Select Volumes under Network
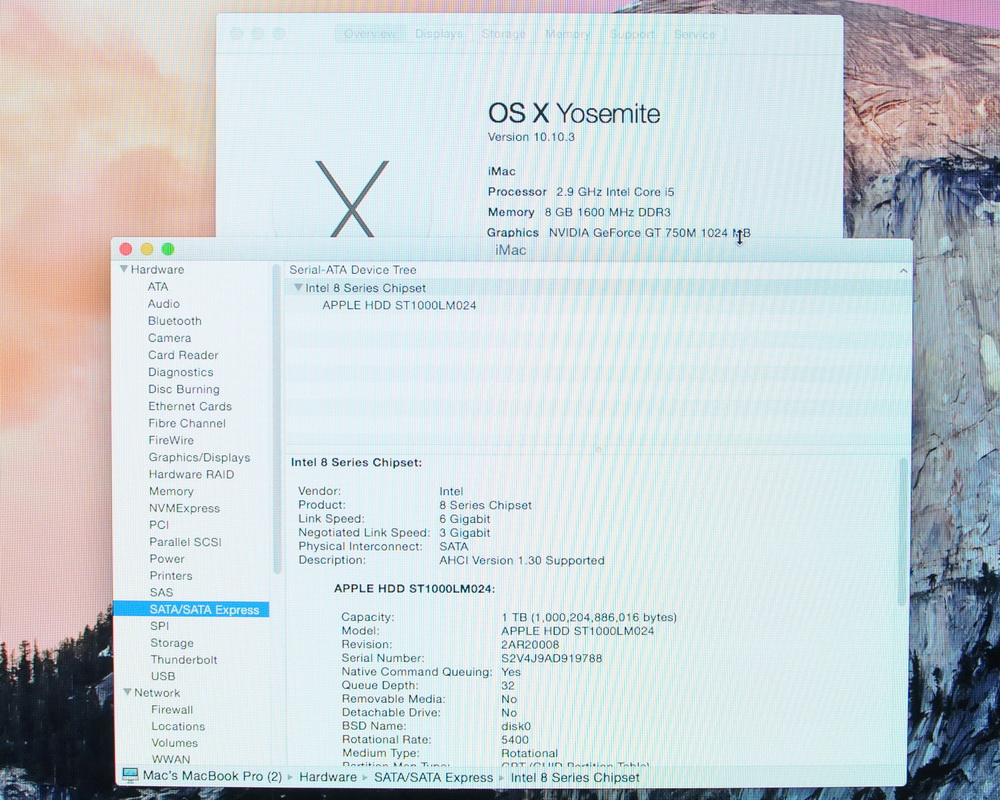This screenshot has height=800, width=1000. [x=175, y=743]
